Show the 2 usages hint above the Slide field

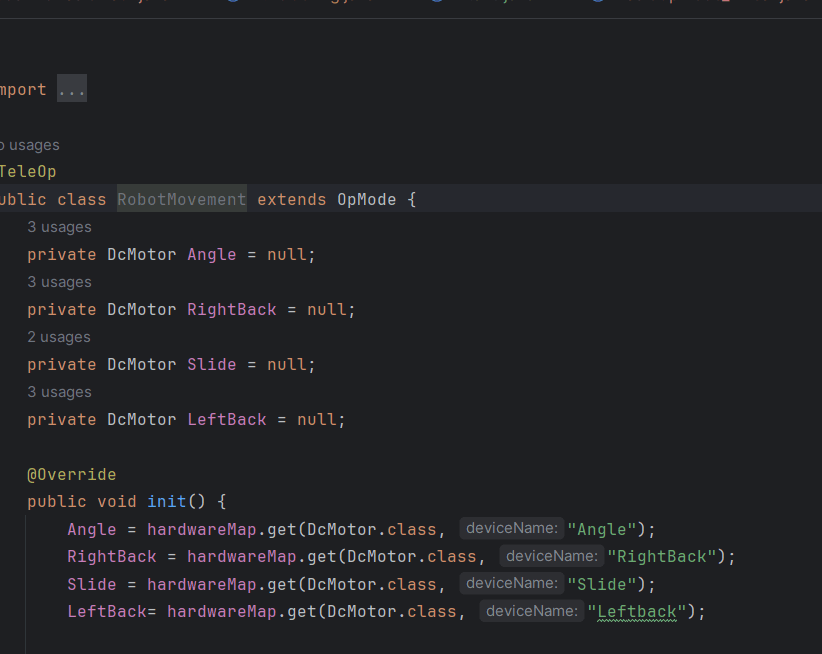pyautogui.click(x=59, y=337)
